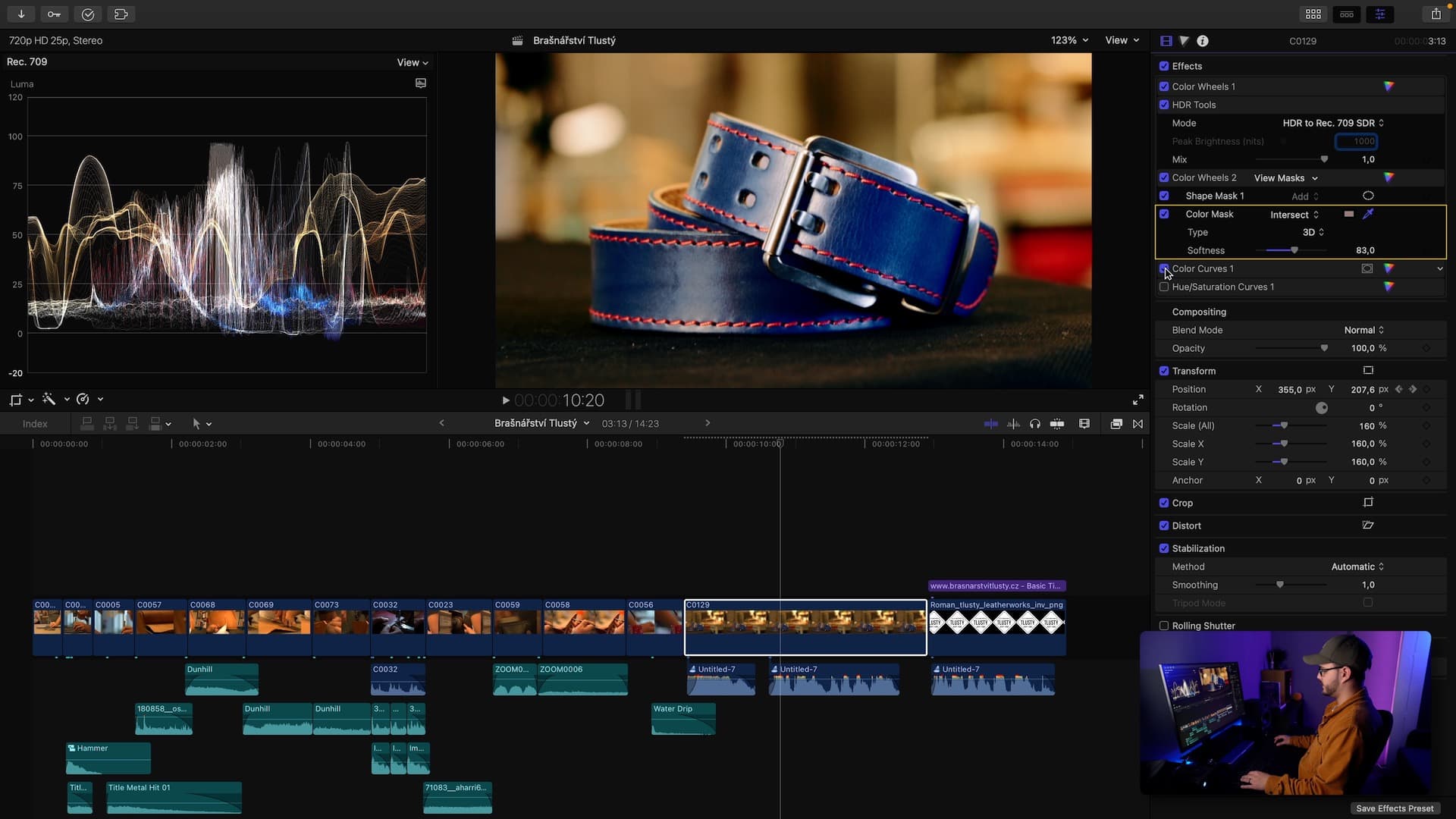Adjust the Color Mask Softness slider

[x=1294, y=250]
